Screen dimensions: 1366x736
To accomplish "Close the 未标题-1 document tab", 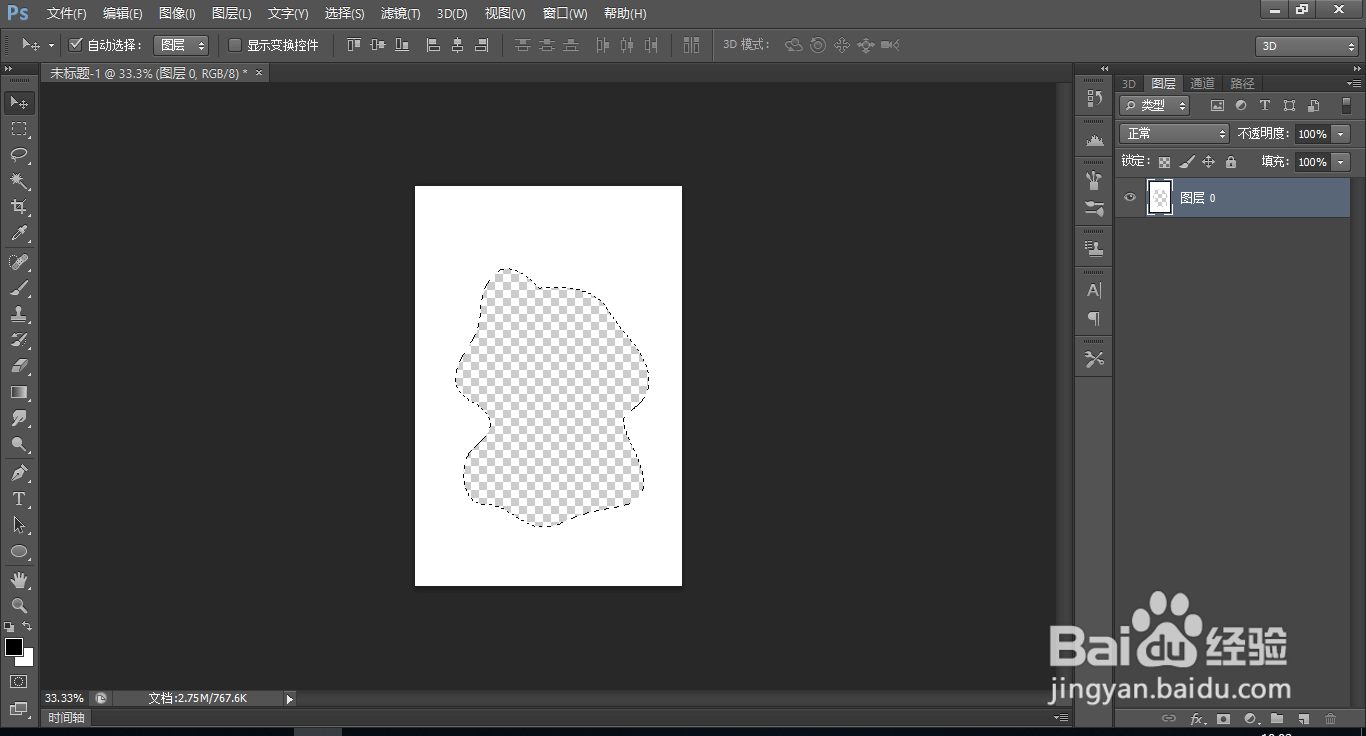I will (259, 73).
